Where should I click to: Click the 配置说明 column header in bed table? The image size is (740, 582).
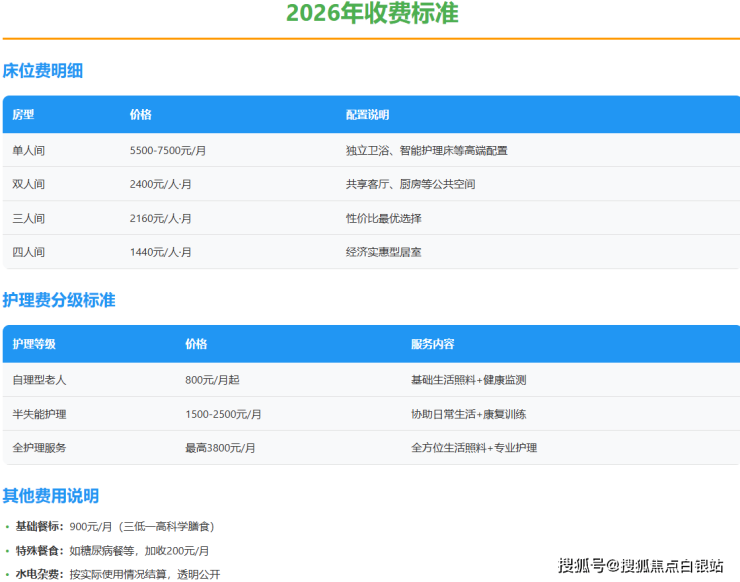click(367, 115)
